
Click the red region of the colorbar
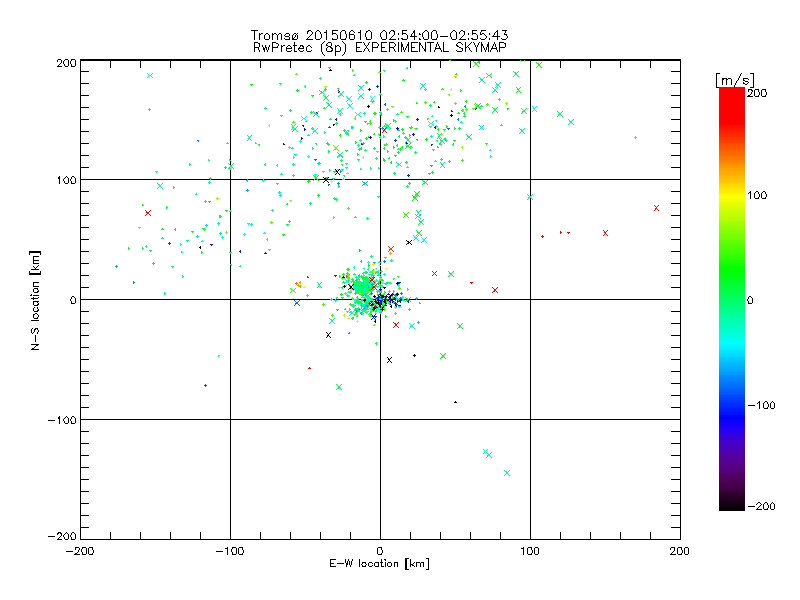coord(732,107)
